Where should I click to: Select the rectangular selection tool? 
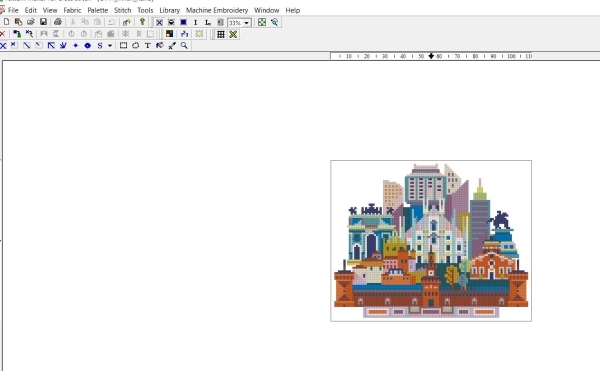pos(123,46)
